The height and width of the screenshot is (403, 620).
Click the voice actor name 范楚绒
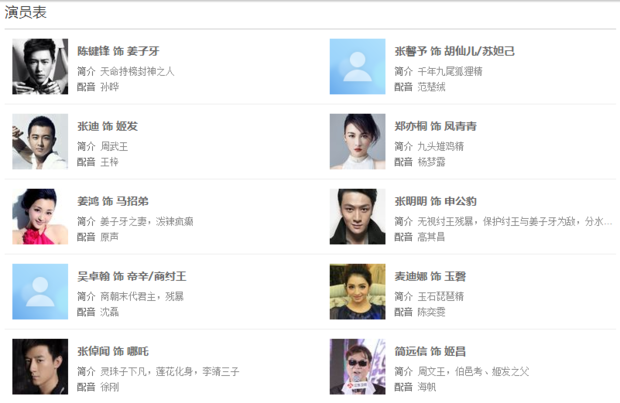[431, 87]
